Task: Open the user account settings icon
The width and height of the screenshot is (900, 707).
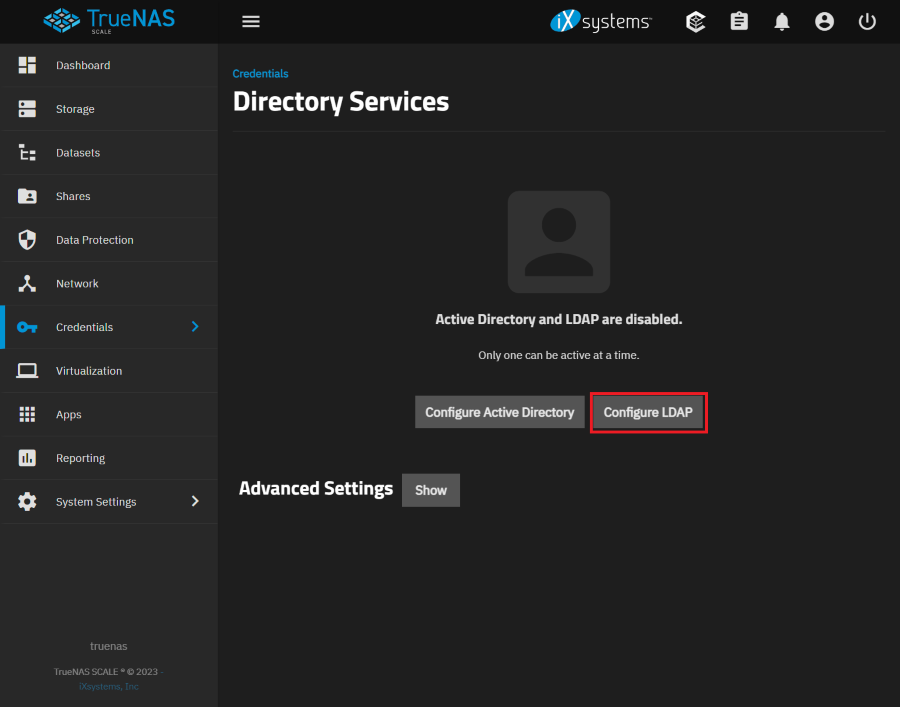Action: point(824,21)
